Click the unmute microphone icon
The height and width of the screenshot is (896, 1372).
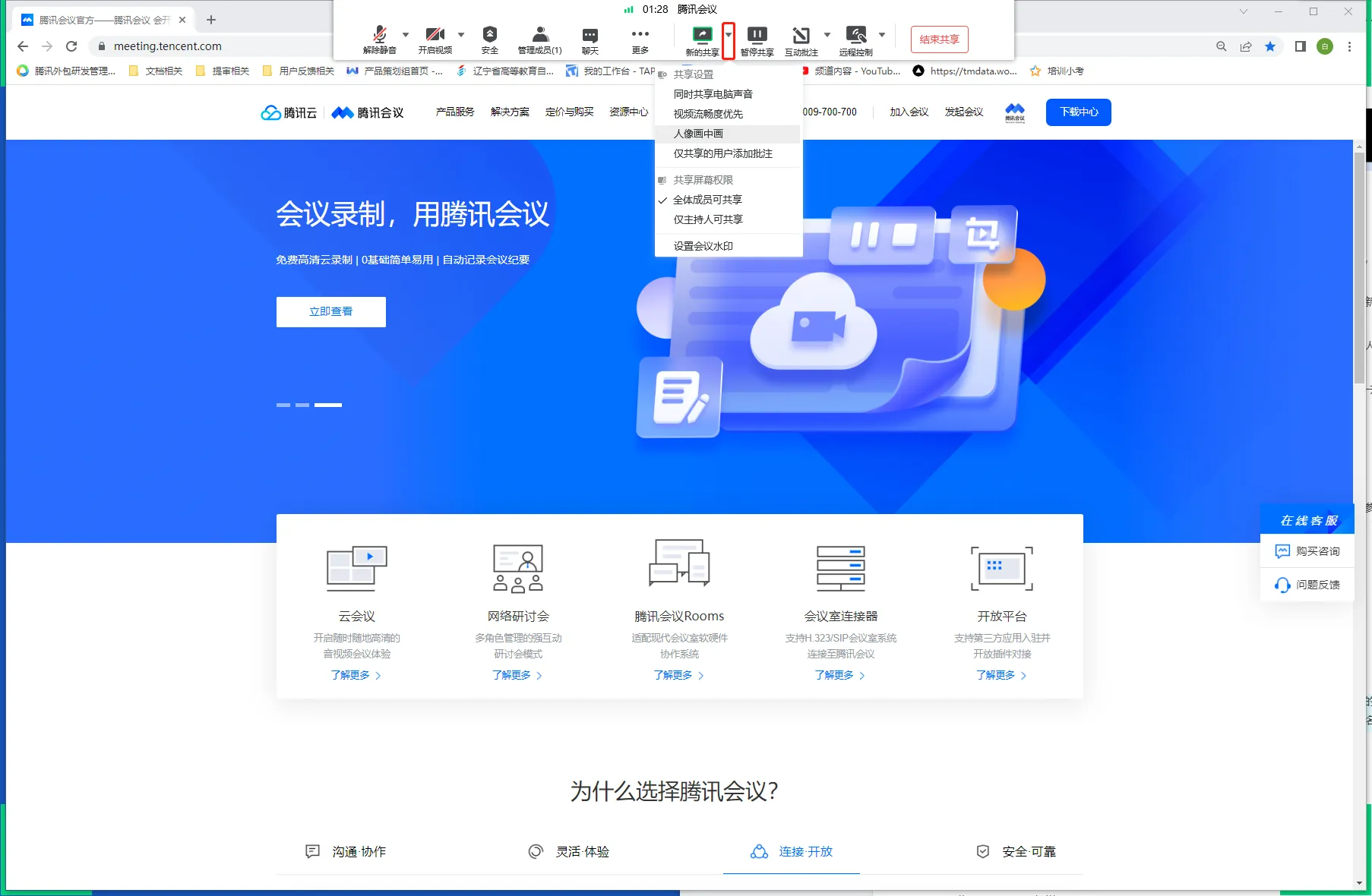380,34
